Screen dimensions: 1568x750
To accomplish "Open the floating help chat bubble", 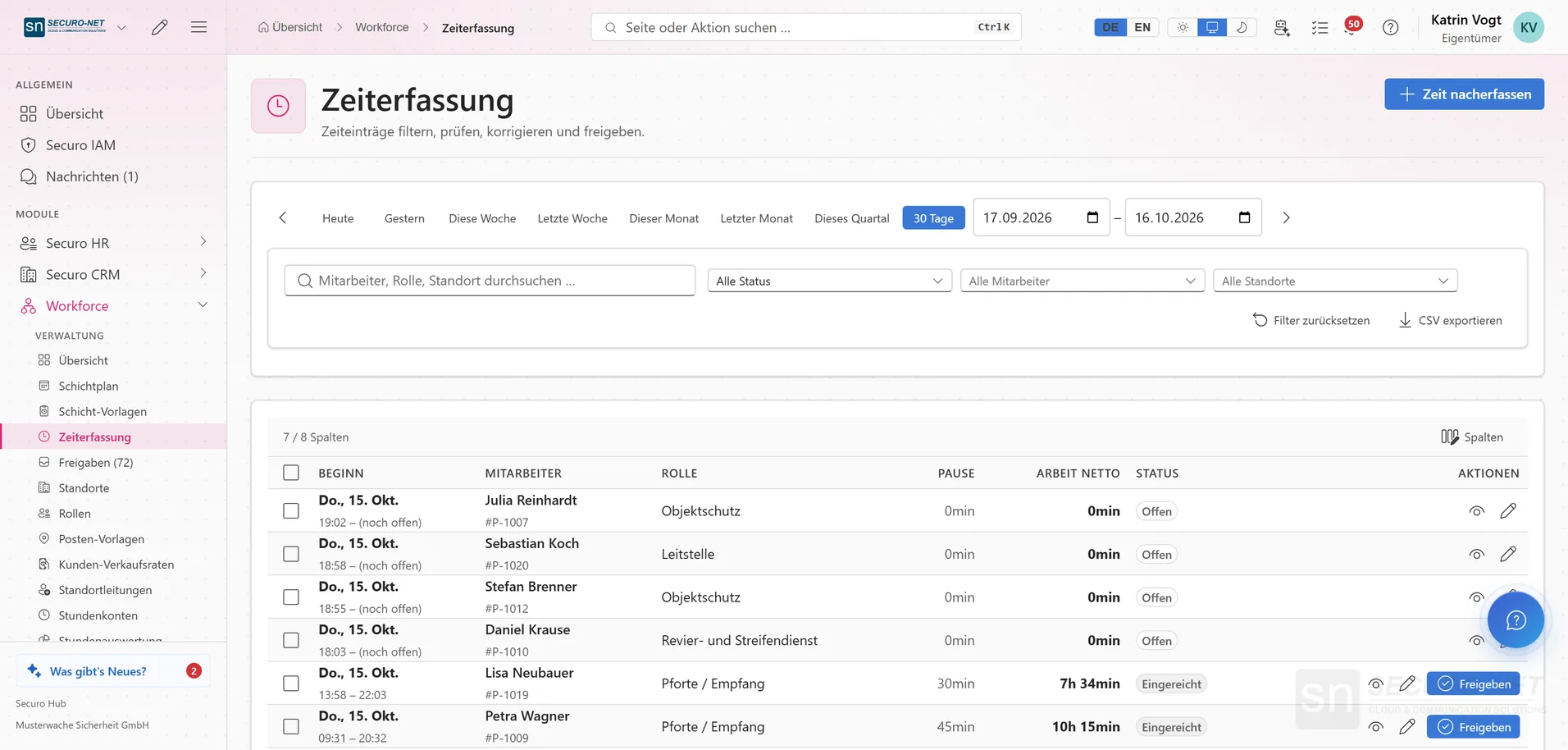I will [x=1516, y=620].
